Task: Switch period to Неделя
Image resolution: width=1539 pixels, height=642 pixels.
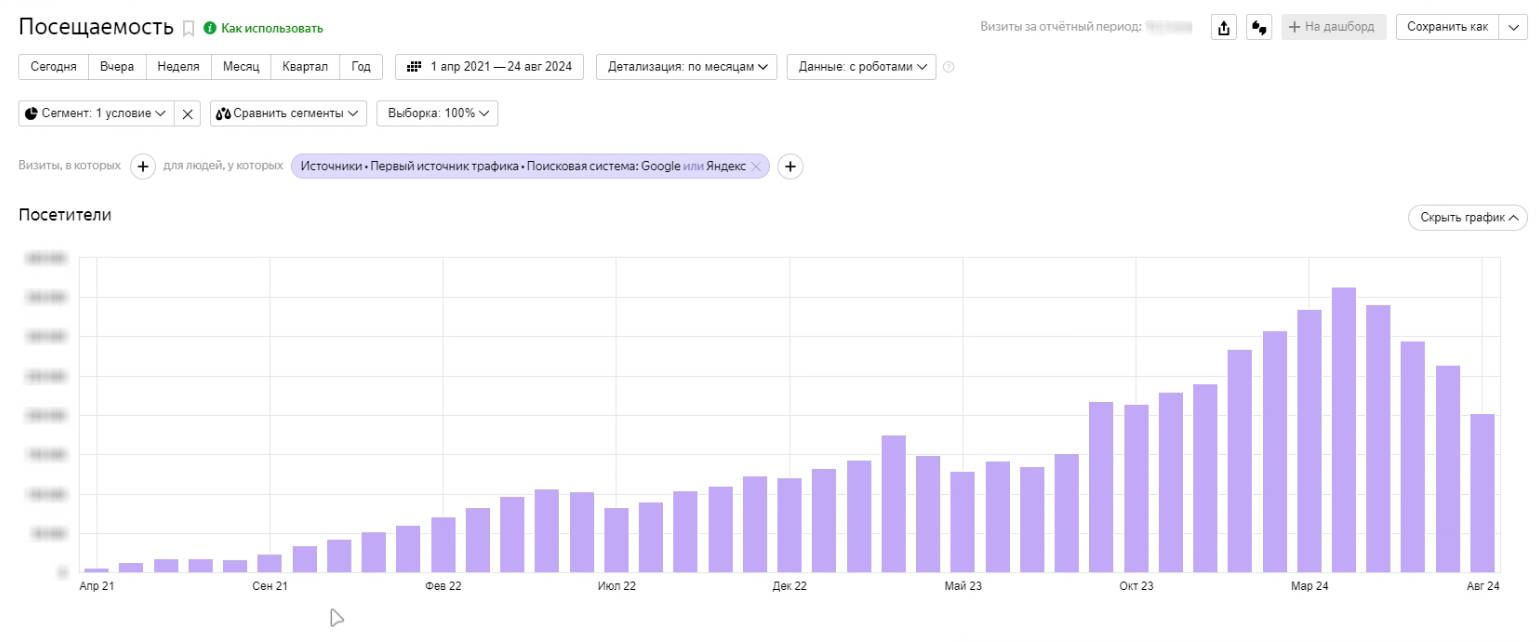Action: [x=178, y=67]
